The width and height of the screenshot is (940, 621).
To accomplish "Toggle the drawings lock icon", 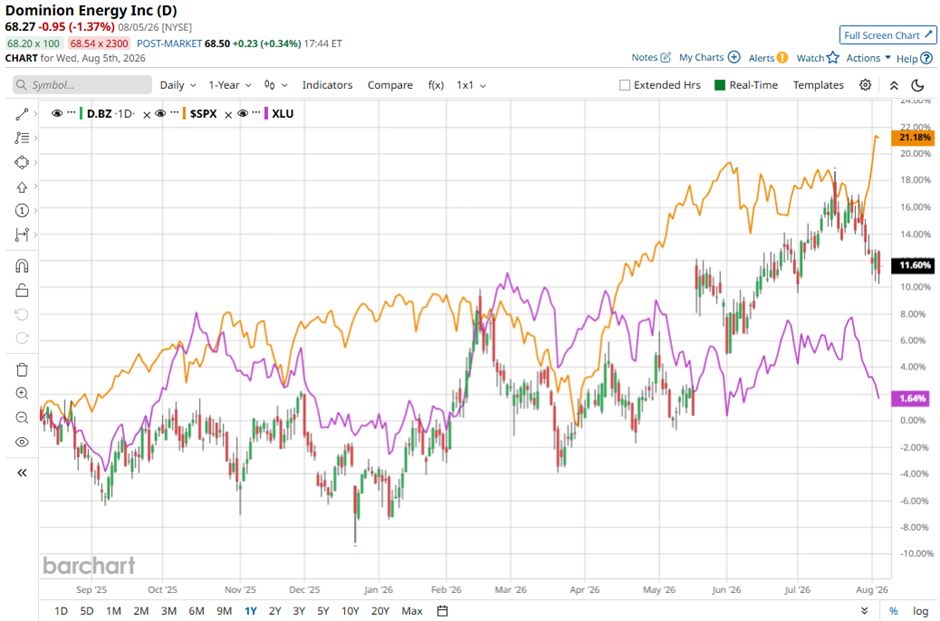I will (22, 290).
